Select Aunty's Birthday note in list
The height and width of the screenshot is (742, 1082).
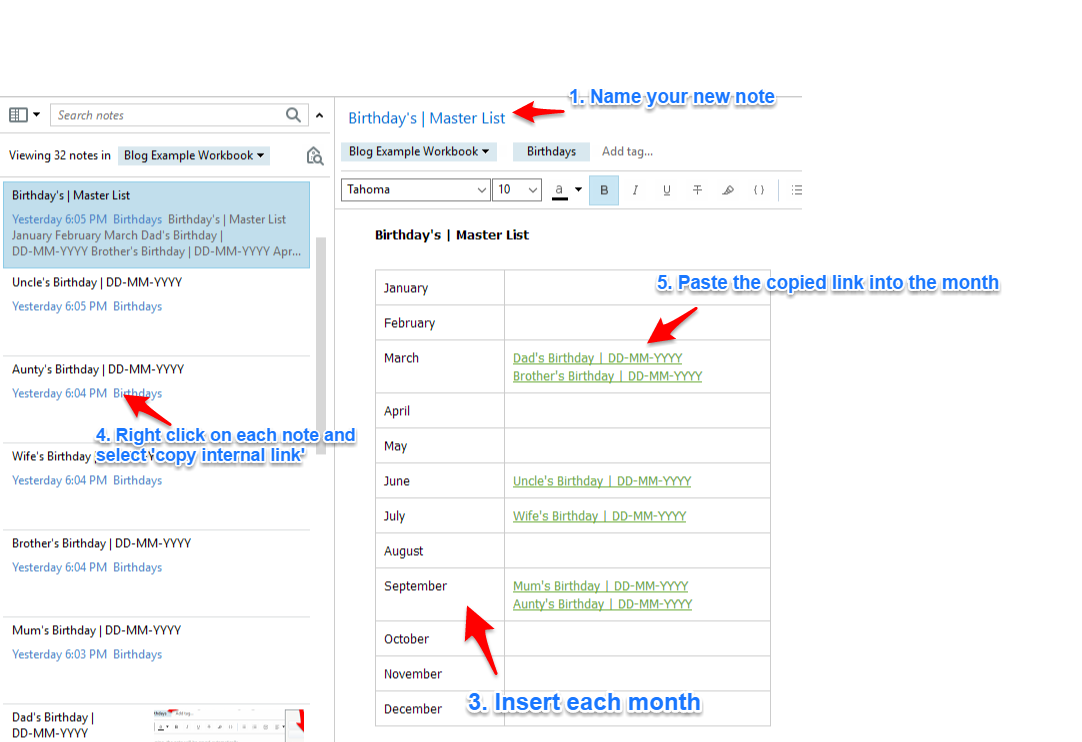click(157, 398)
